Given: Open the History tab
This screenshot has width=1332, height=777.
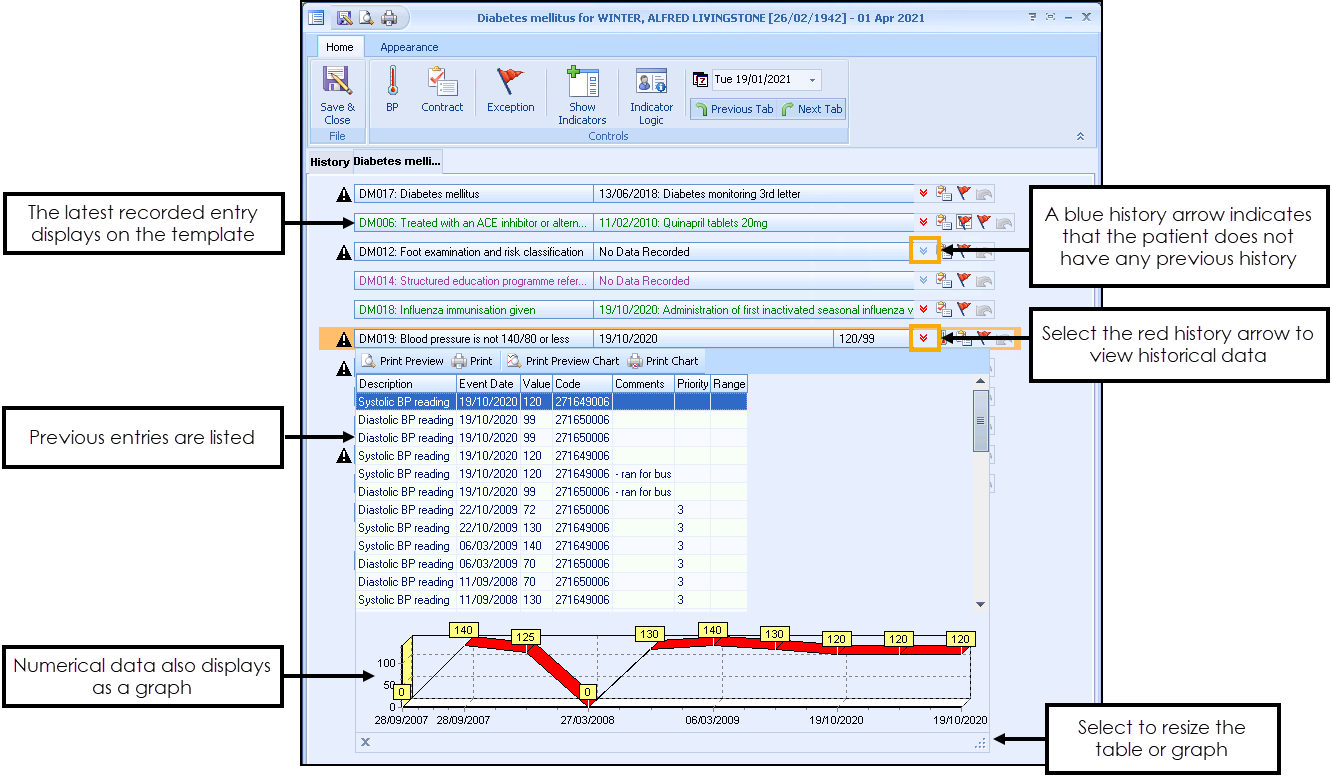Looking at the screenshot, I should [x=329, y=161].
